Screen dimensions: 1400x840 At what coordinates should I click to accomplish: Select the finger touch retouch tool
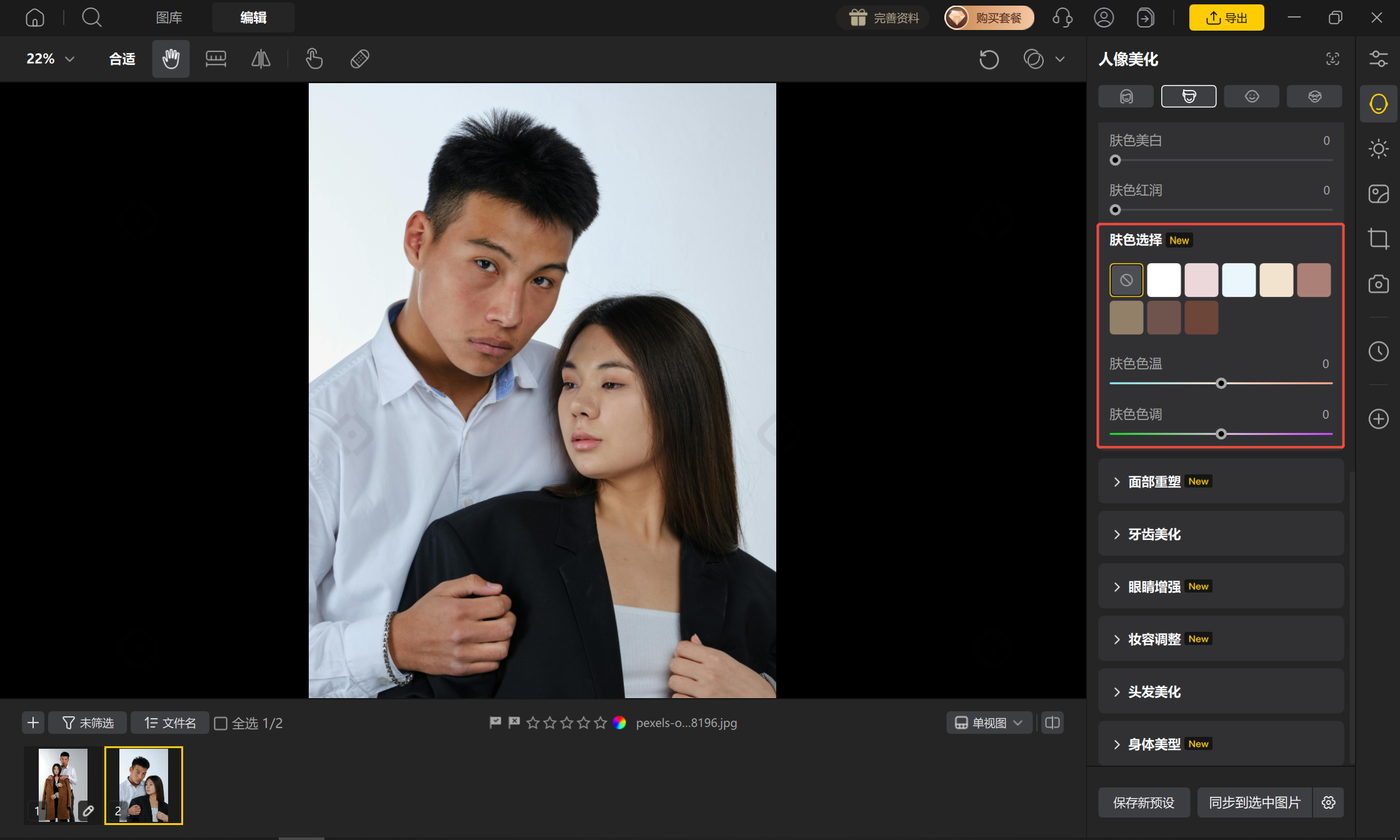pos(314,59)
